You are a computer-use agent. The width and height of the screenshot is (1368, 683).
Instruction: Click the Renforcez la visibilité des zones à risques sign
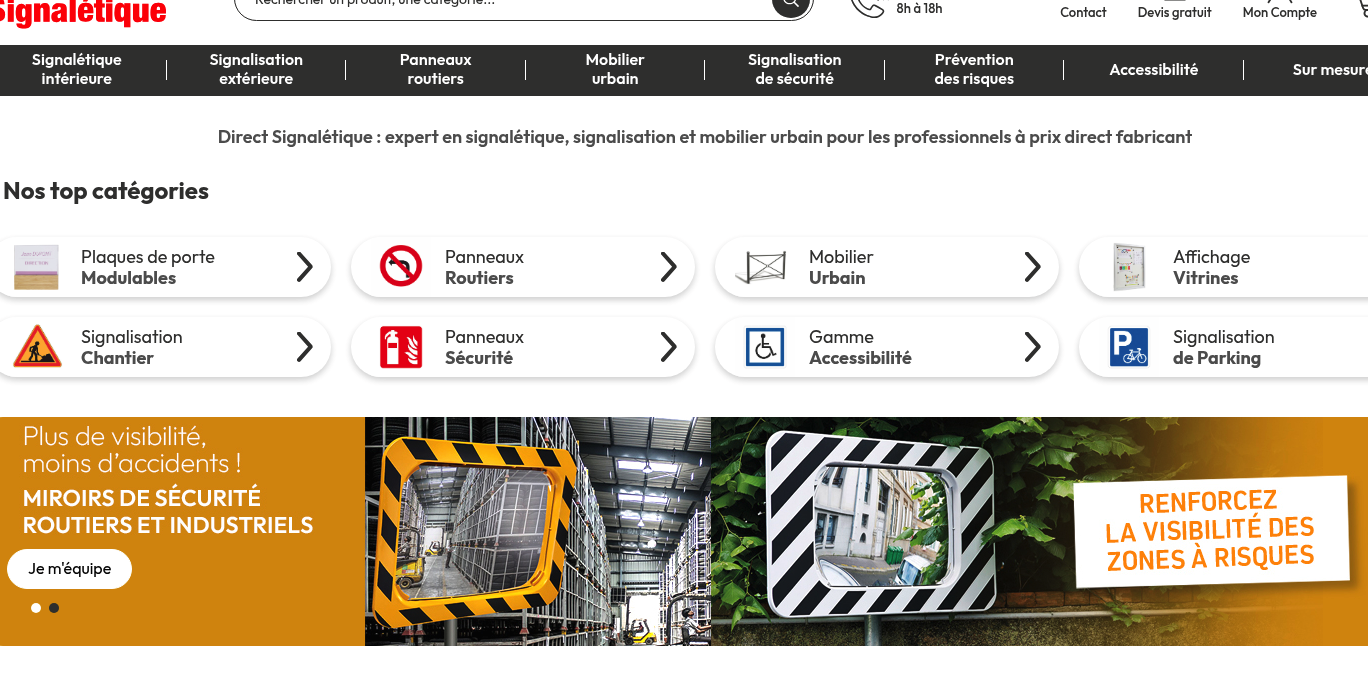coord(1210,530)
